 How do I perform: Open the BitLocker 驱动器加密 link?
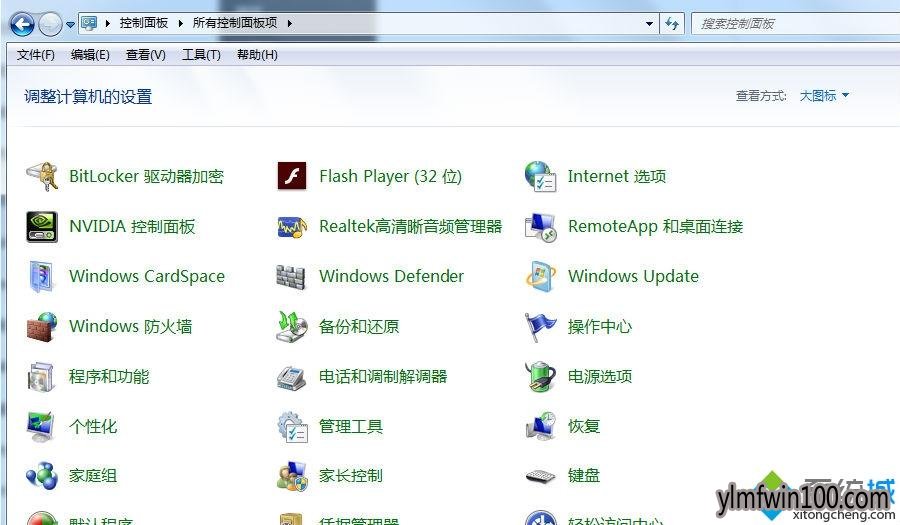146,176
